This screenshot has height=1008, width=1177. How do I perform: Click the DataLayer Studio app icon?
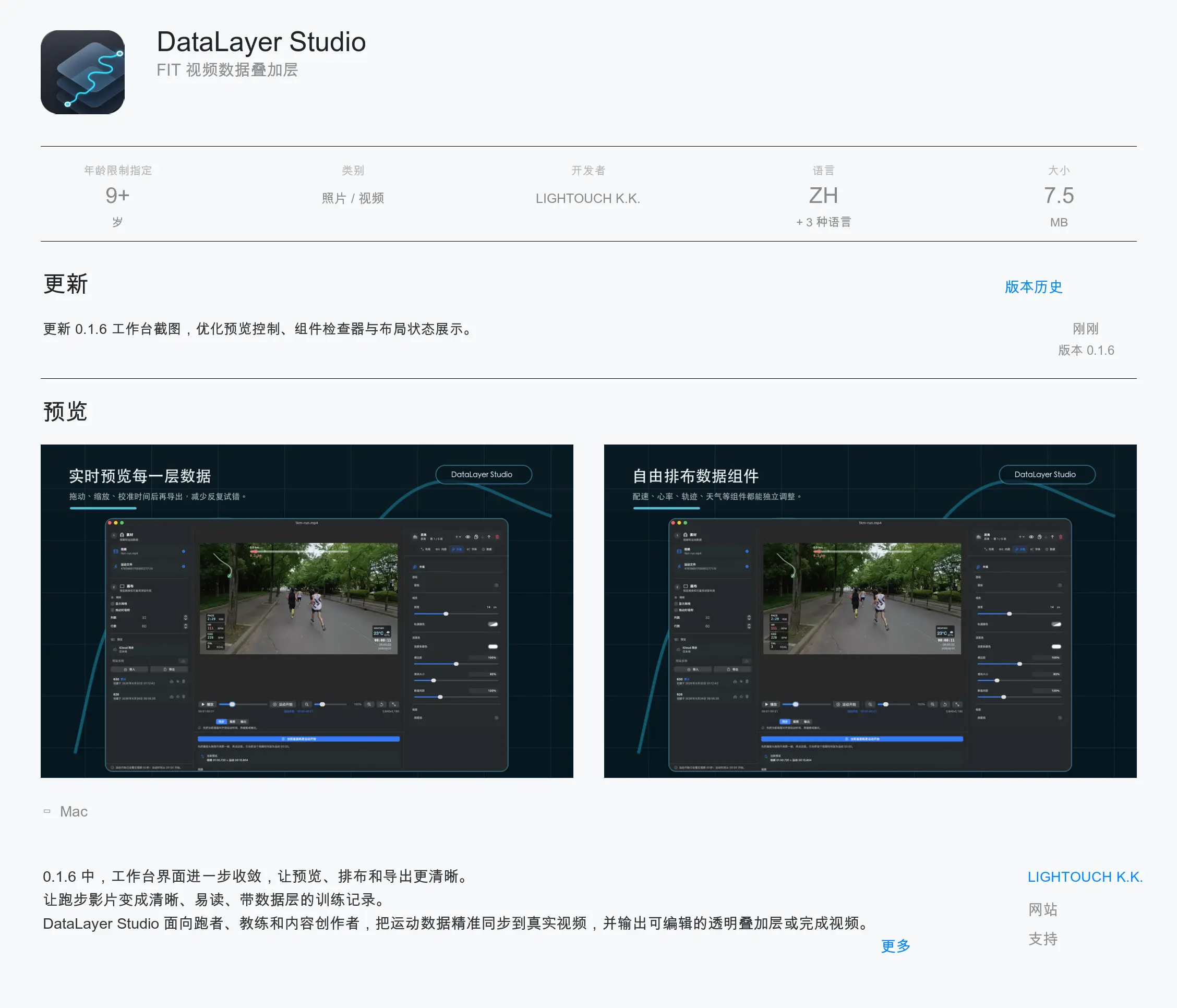pos(82,72)
